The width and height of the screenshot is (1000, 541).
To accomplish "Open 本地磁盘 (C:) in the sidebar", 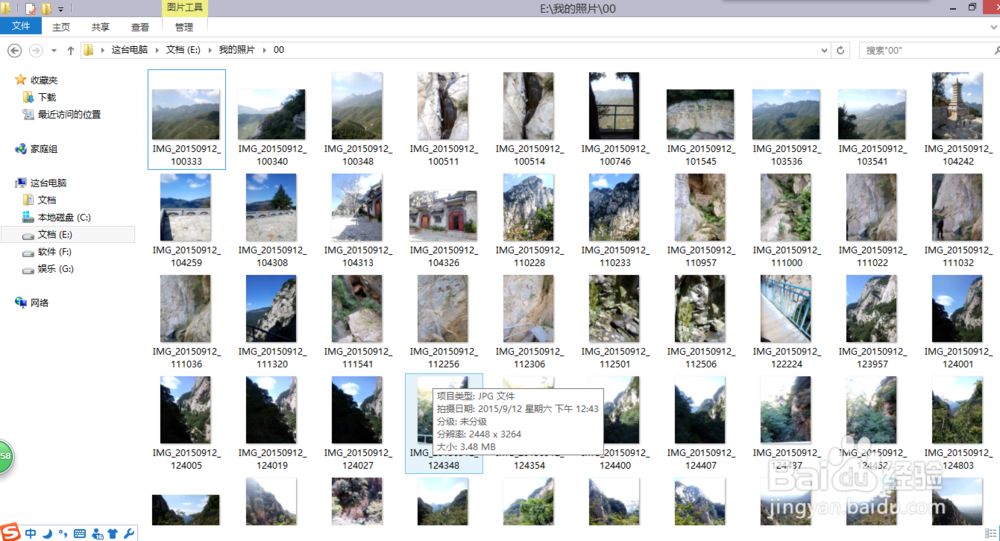I will (57, 217).
